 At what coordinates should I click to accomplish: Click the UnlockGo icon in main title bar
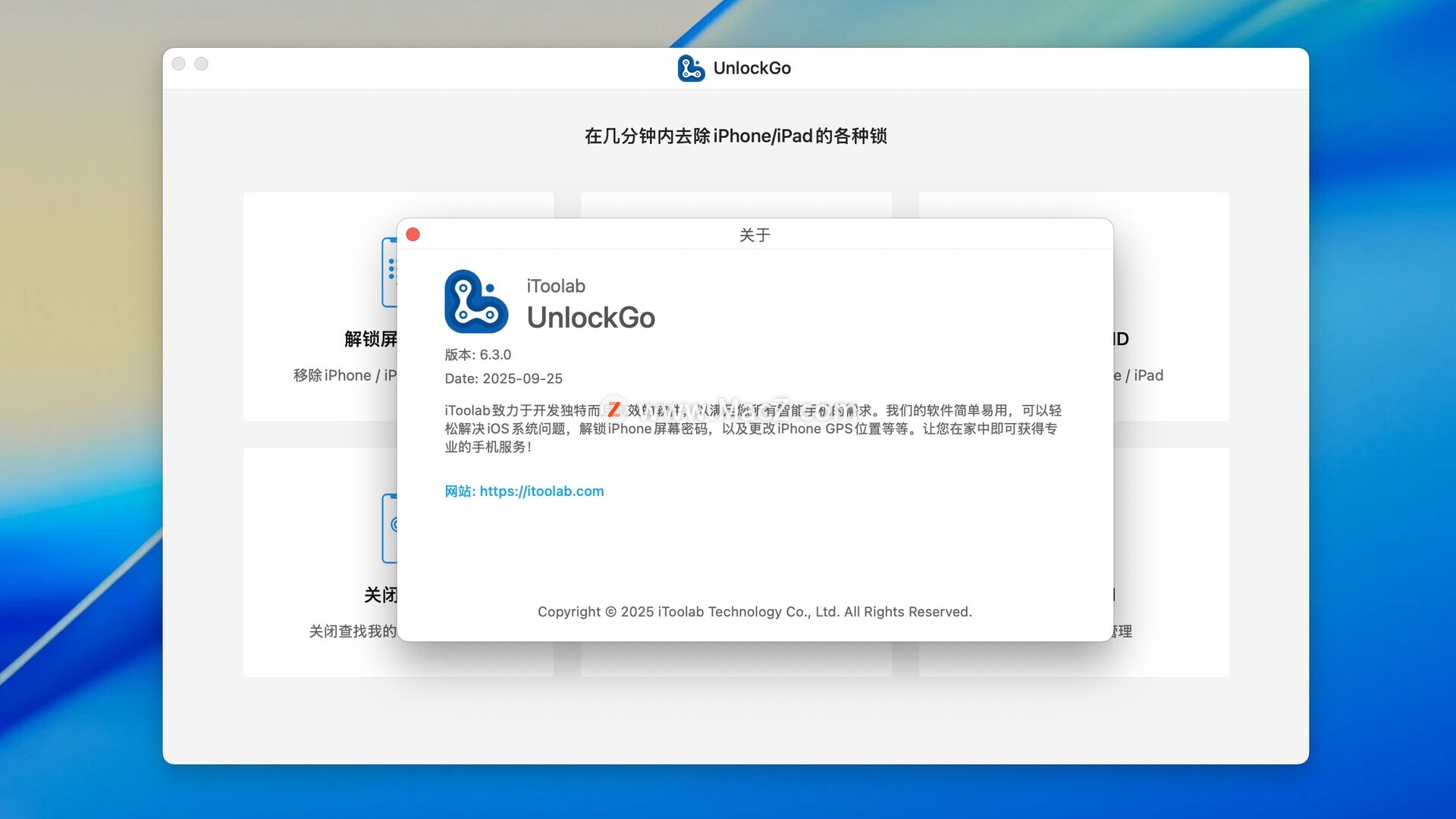(x=691, y=68)
